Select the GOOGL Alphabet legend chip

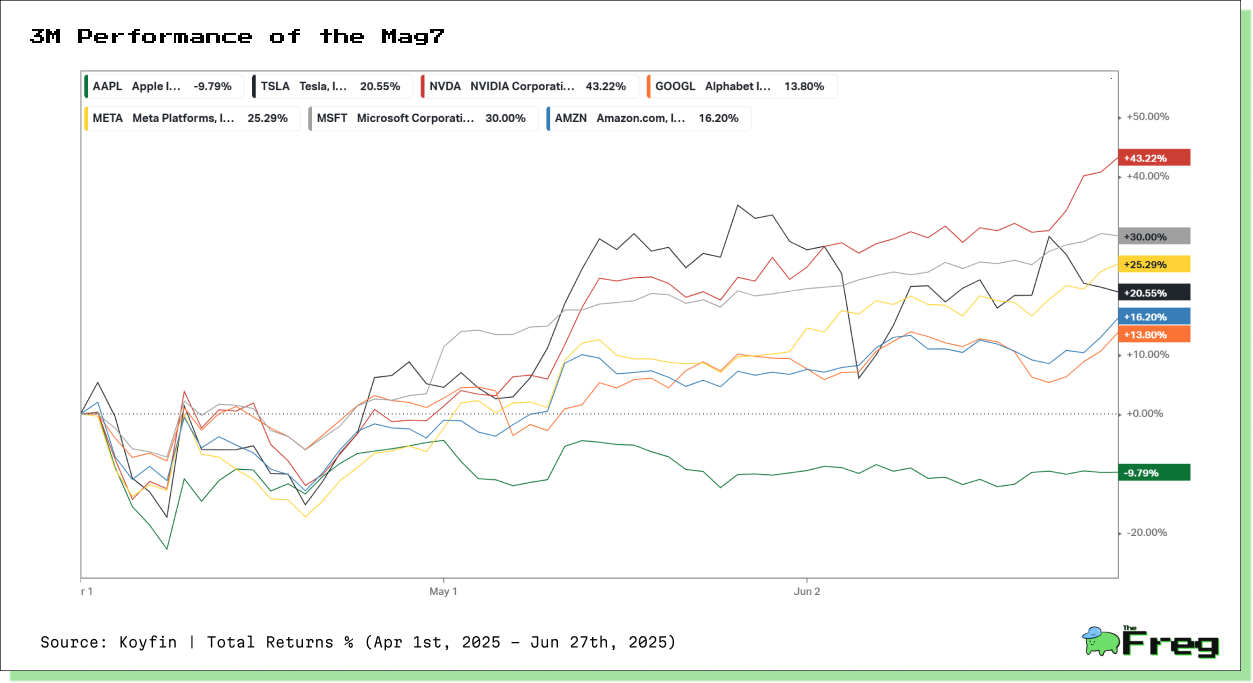741,86
